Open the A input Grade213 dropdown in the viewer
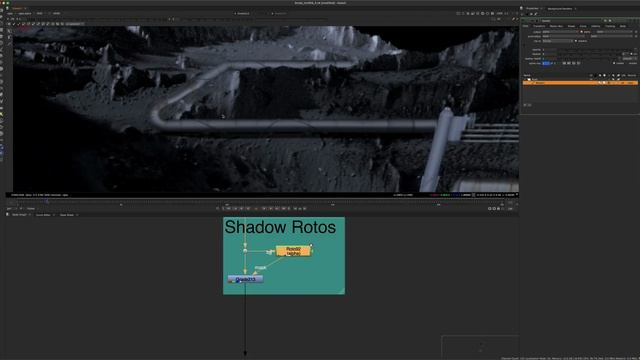 243,13
